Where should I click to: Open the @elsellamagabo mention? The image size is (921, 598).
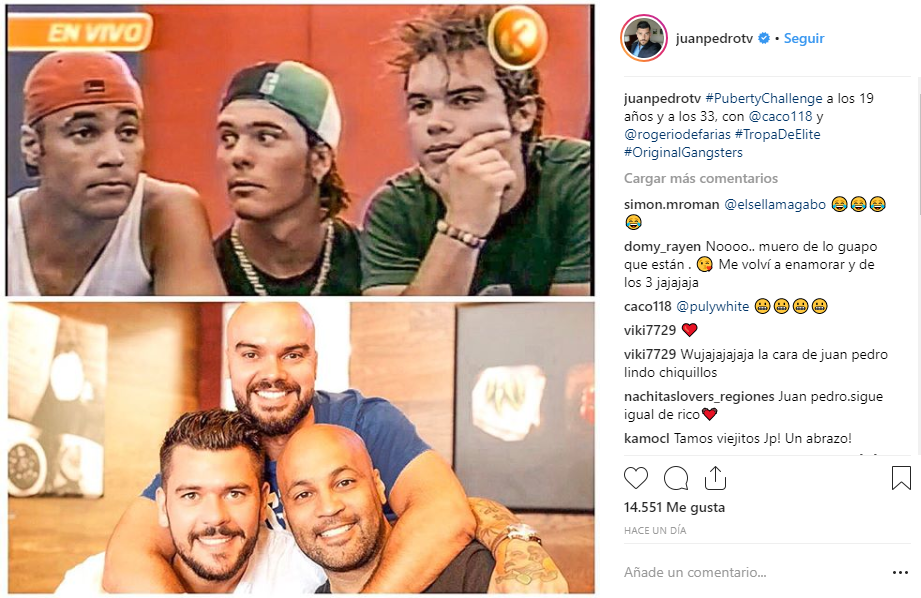(775, 204)
